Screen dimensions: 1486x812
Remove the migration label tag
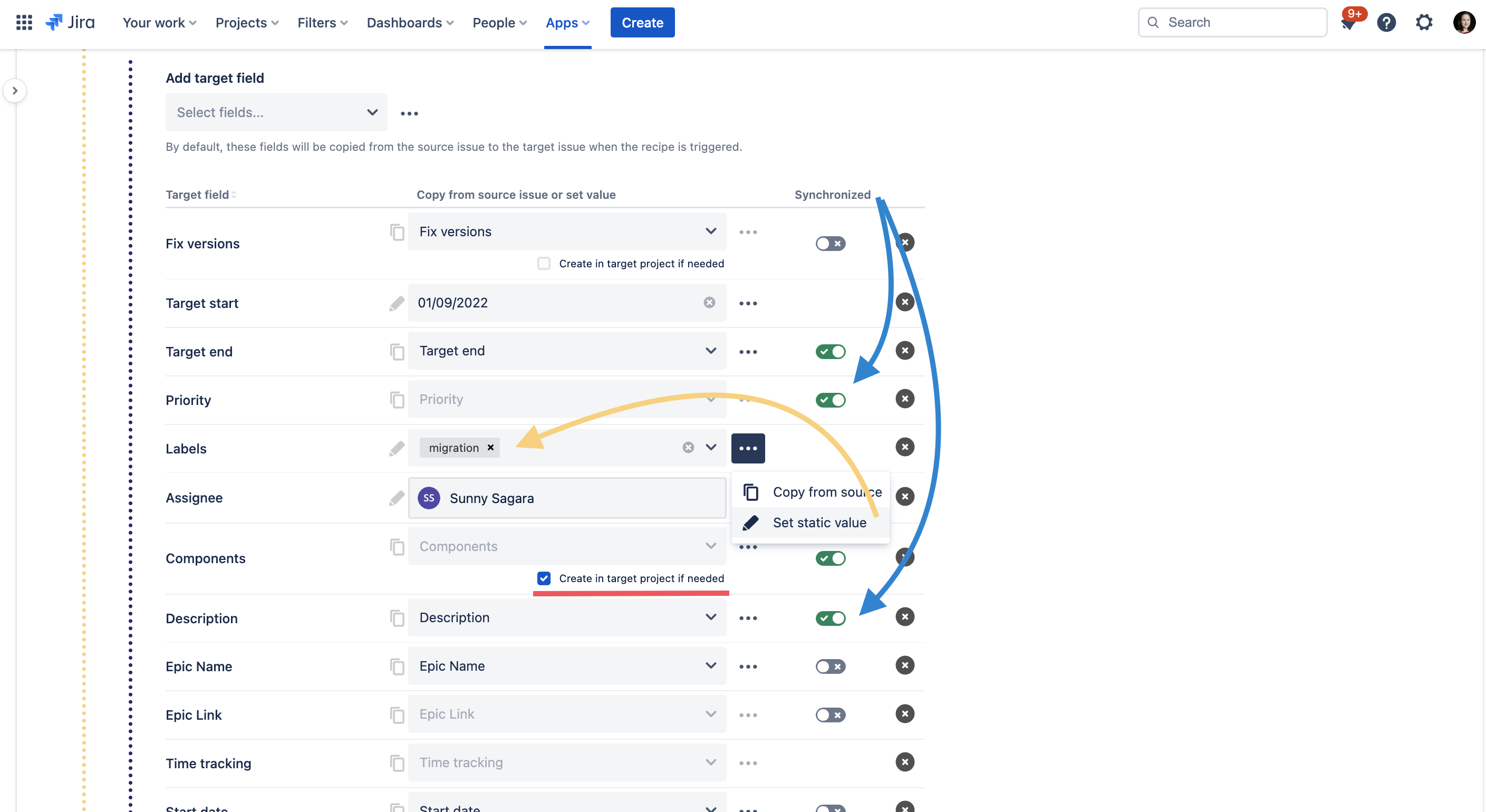[x=490, y=448]
